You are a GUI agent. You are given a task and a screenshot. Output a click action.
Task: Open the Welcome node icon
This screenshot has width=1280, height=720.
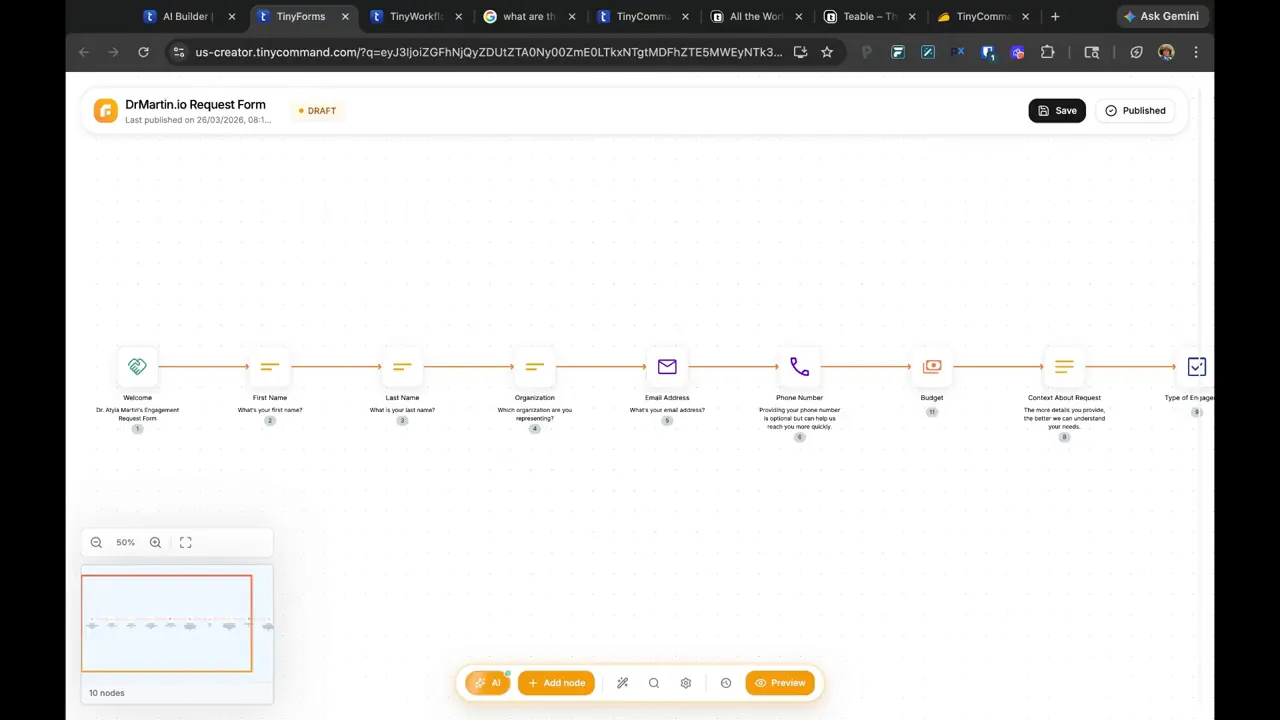[137, 366]
